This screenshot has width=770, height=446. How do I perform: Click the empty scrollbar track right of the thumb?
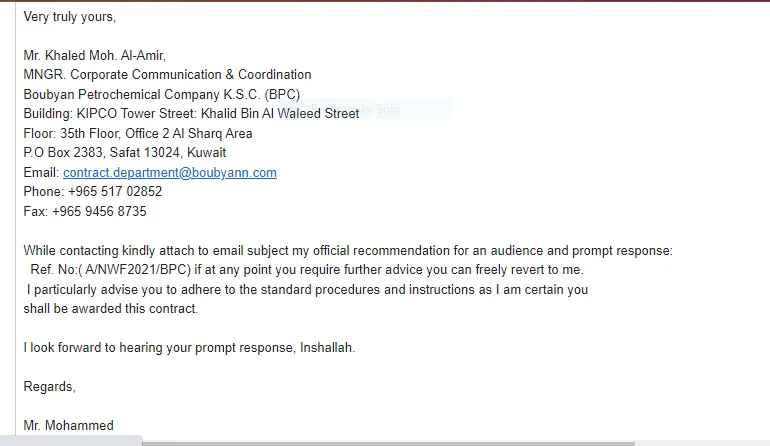click(x=702, y=444)
